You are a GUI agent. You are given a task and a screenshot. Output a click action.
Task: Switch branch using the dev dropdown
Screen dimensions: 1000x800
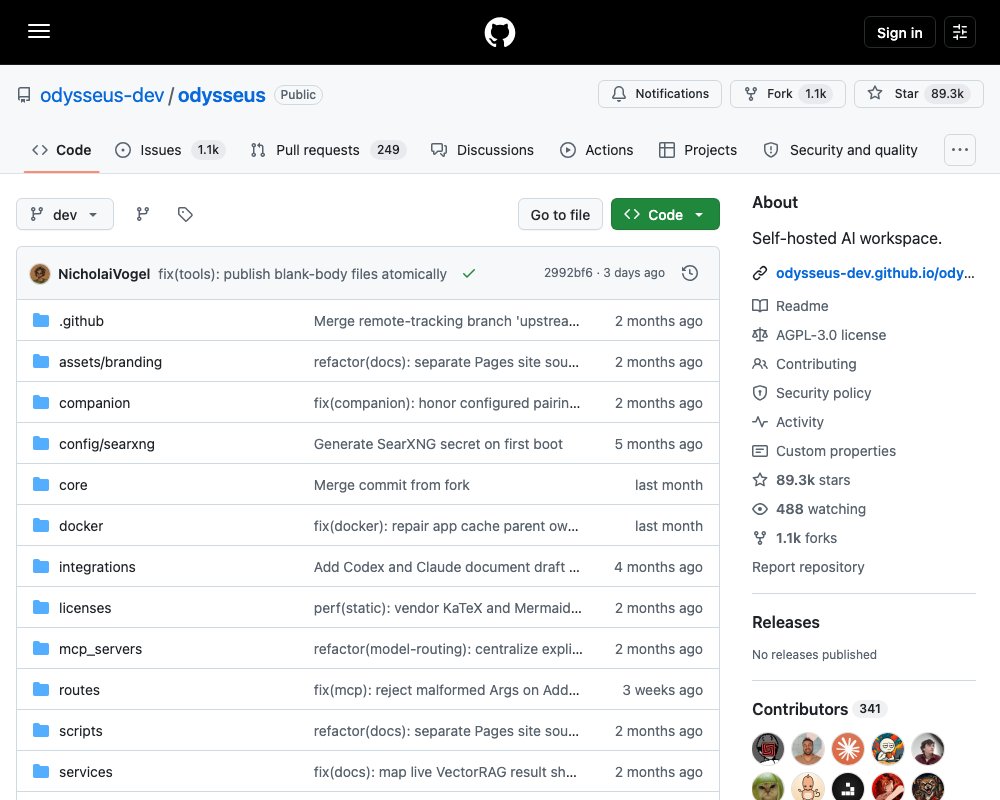click(x=65, y=214)
